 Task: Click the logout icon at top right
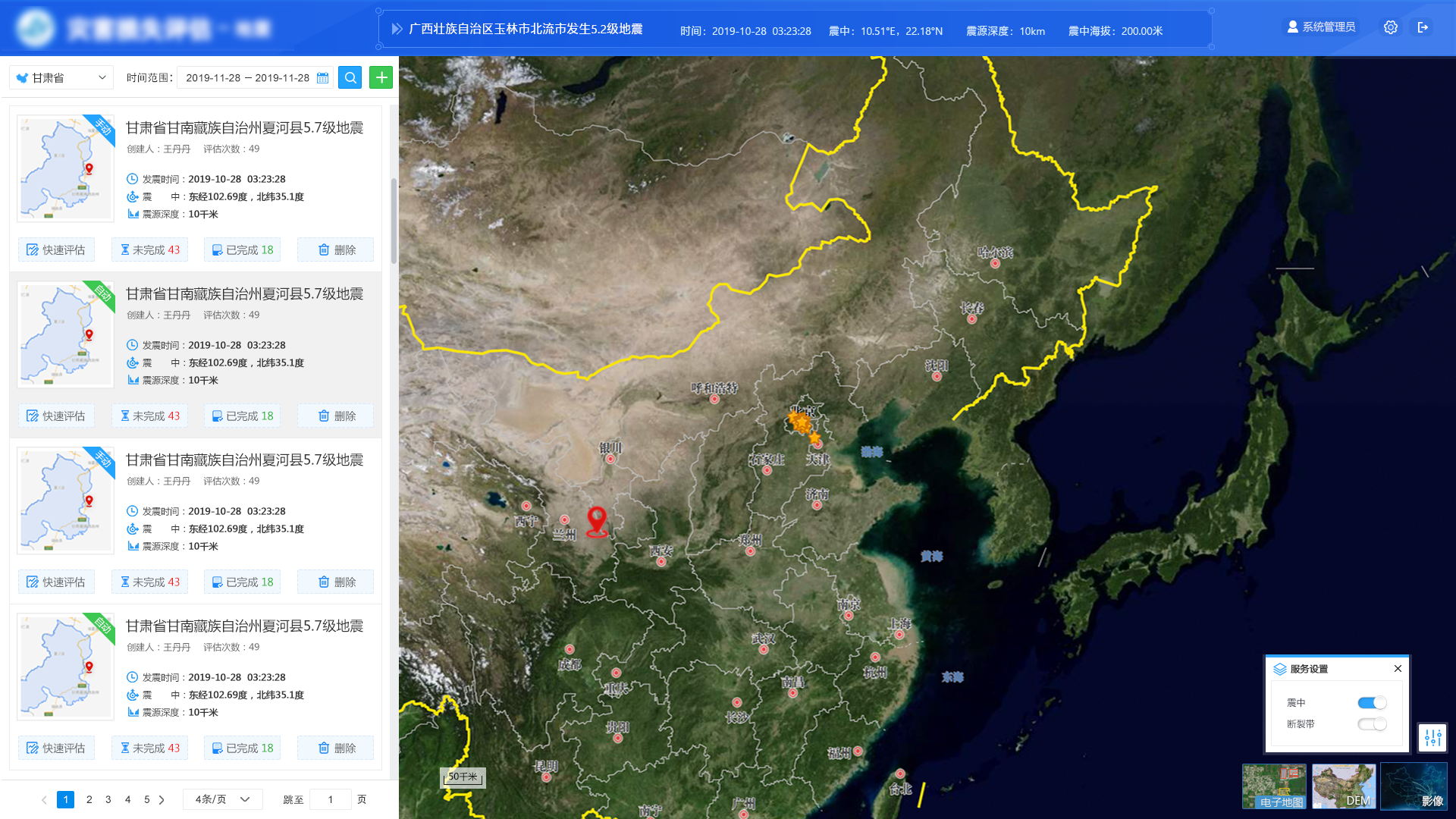pos(1423,27)
